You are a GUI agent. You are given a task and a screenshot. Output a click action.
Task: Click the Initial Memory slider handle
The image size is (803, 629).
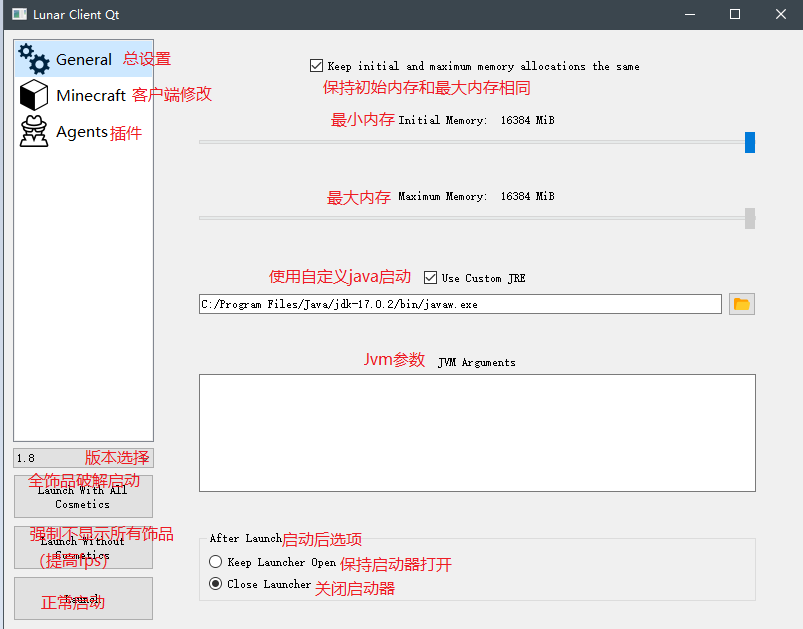[750, 142]
